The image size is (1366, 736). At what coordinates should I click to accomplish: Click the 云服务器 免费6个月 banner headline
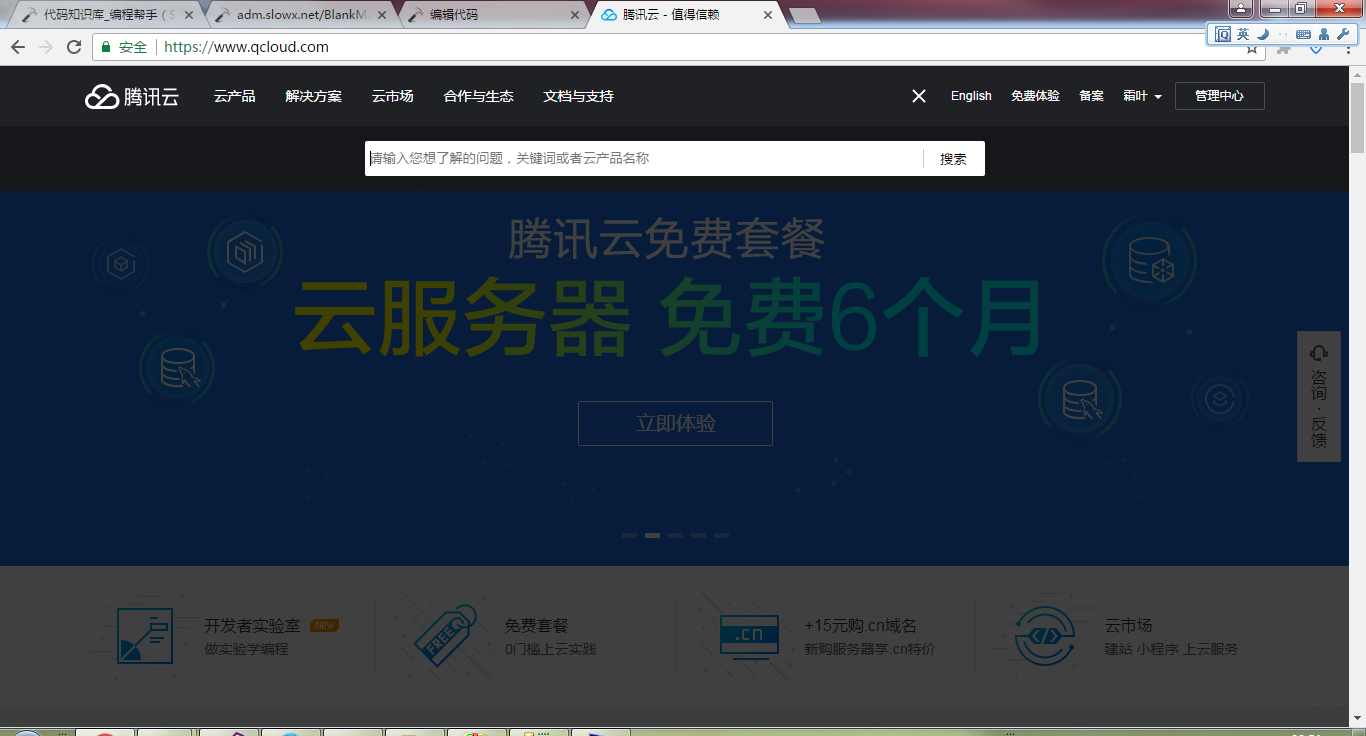[x=667, y=318]
